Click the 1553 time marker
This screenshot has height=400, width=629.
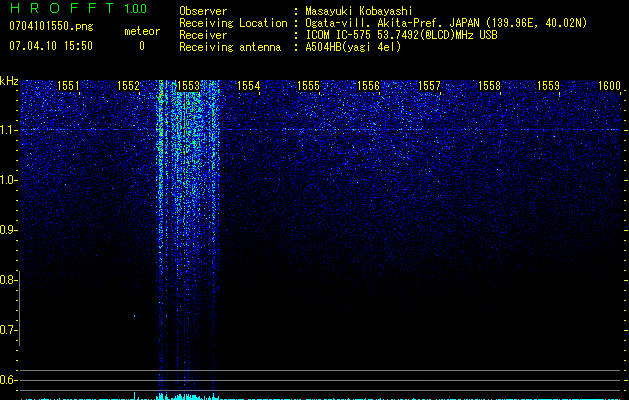[x=188, y=86]
